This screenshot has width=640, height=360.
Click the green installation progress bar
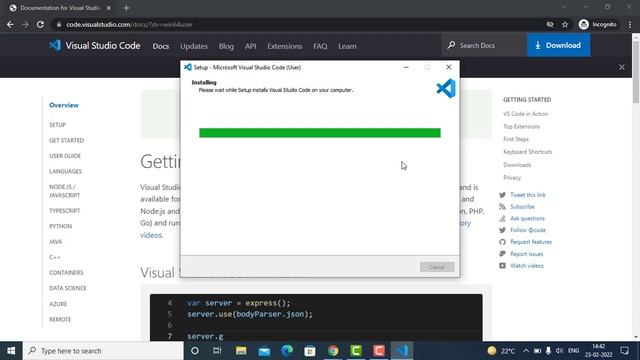point(320,133)
